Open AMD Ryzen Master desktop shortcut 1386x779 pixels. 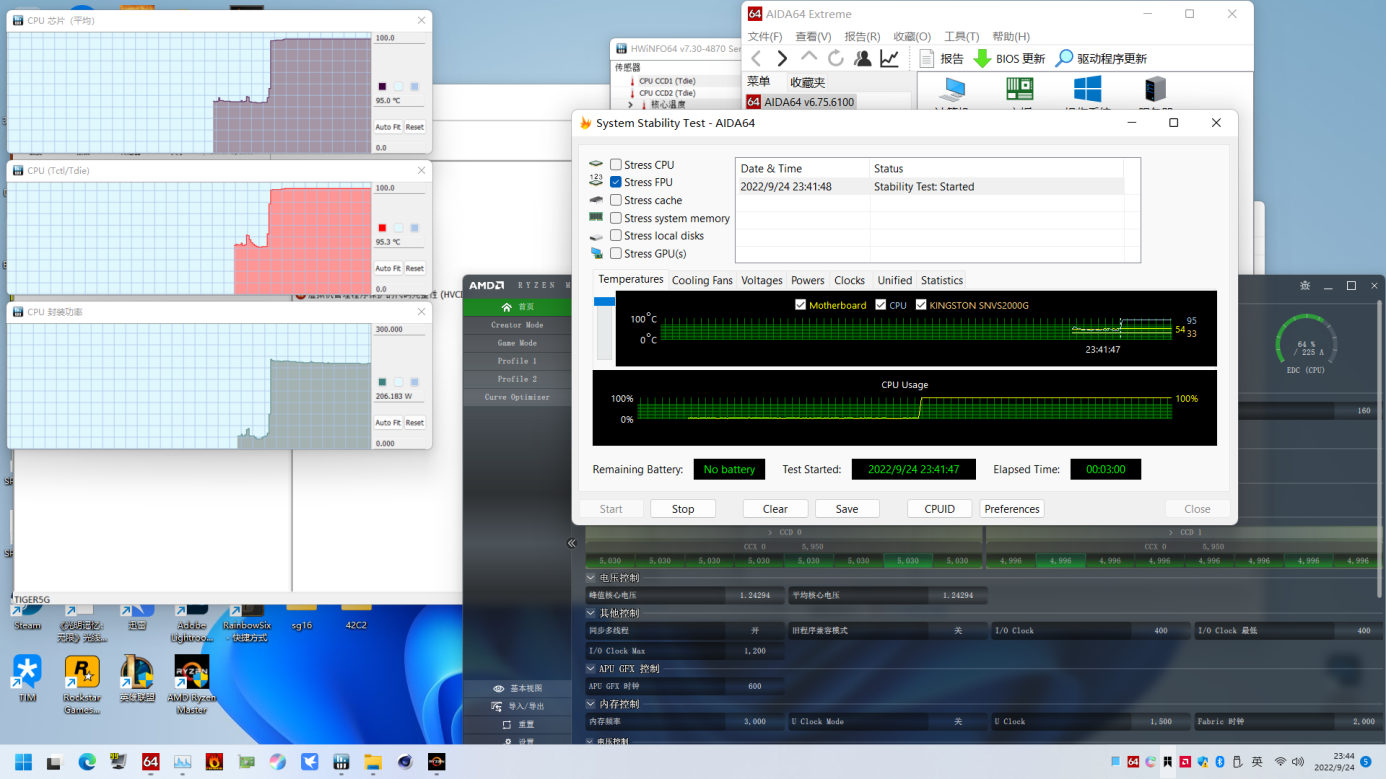[x=191, y=673]
